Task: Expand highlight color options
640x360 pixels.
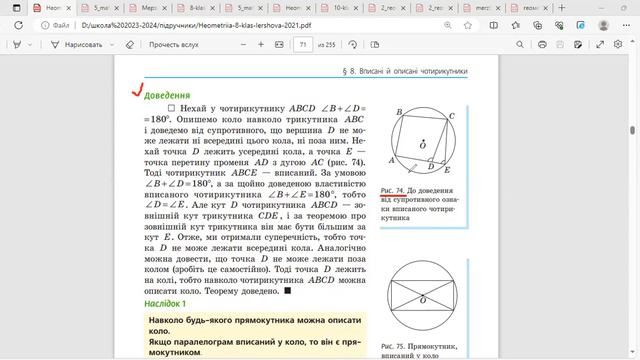Action: point(30,44)
